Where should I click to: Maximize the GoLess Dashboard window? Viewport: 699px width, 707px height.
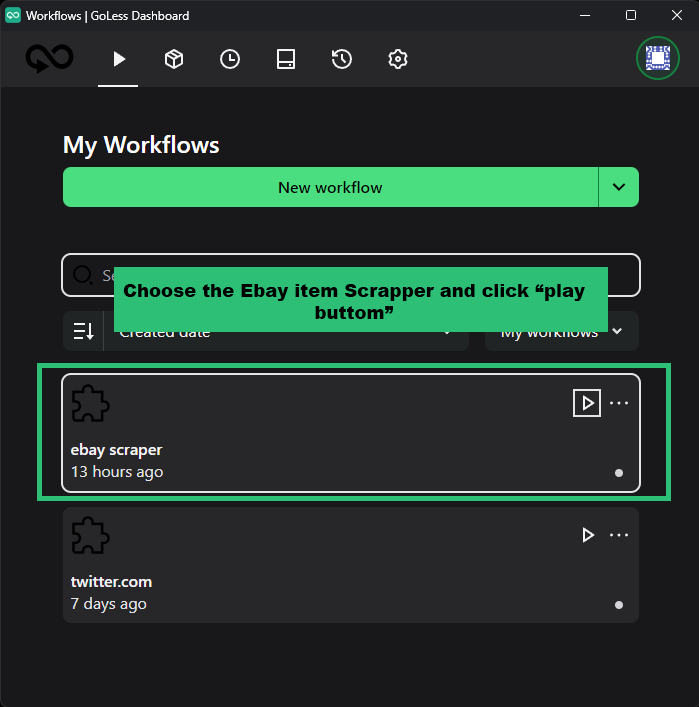pyautogui.click(x=631, y=15)
